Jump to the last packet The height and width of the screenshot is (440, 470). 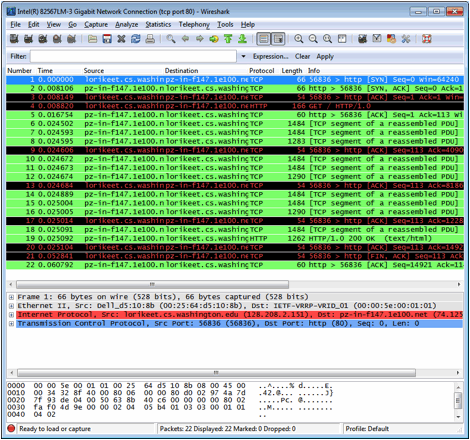coord(242,39)
